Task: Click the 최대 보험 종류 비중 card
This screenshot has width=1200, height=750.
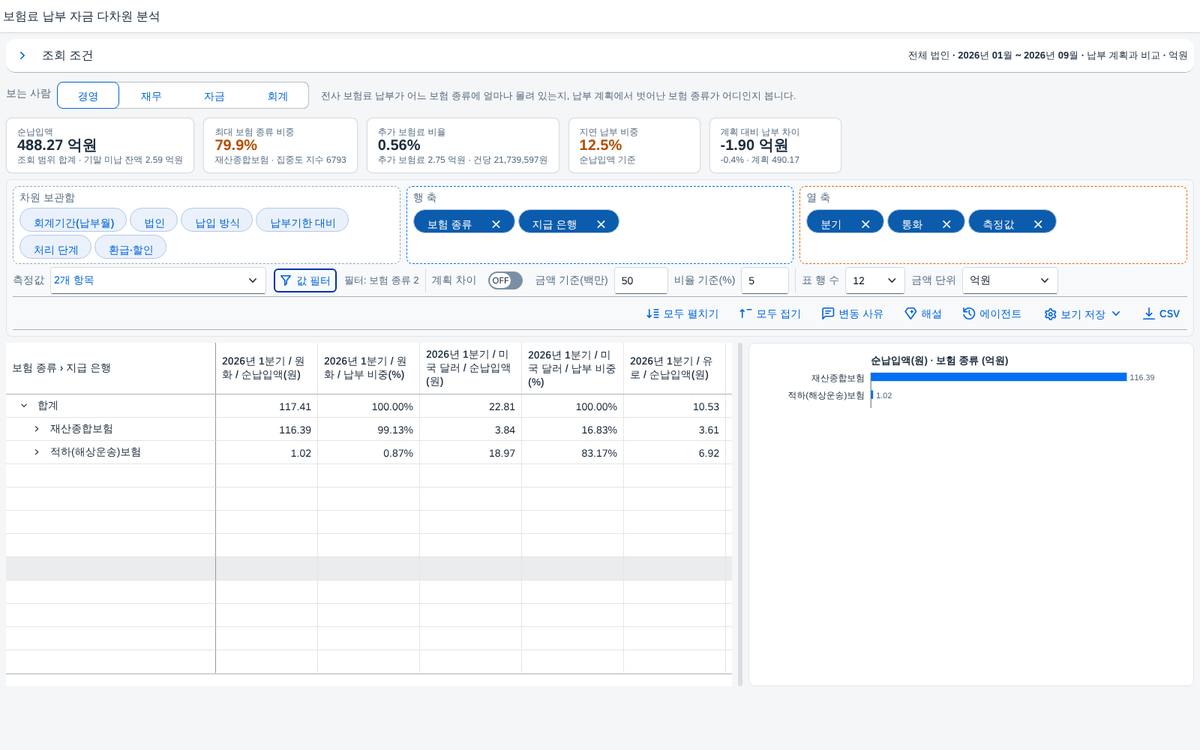Action: coord(279,145)
